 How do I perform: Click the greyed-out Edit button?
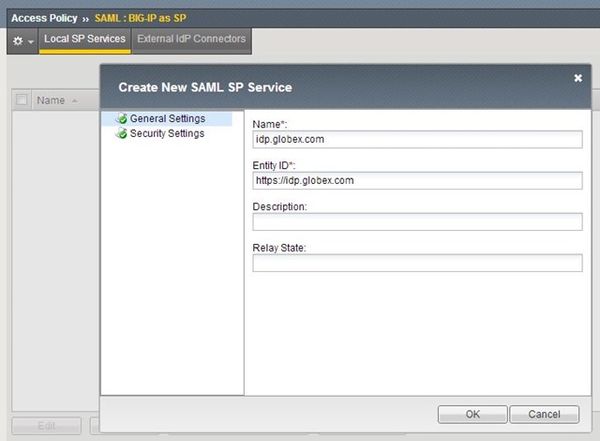tap(46, 426)
